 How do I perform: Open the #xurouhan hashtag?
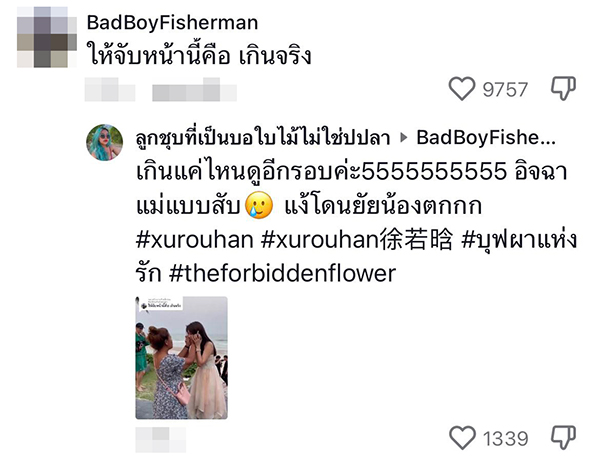tap(194, 240)
